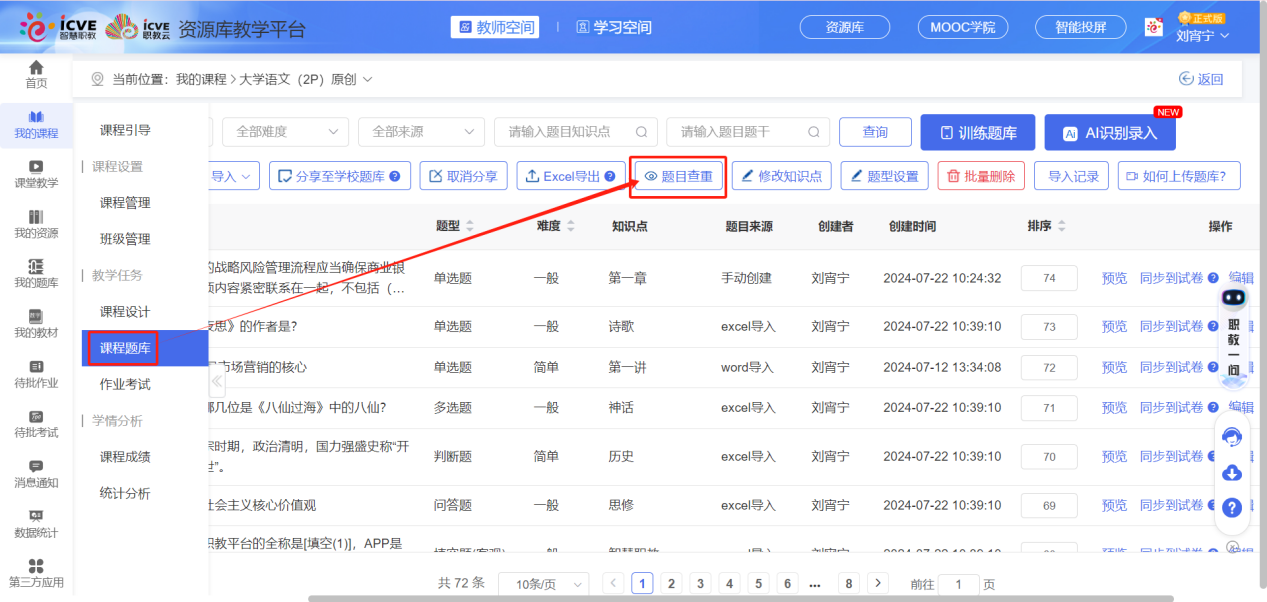Click the floating help question mark icon
This screenshot has height=602, width=1267.
pyautogui.click(x=1233, y=507)
